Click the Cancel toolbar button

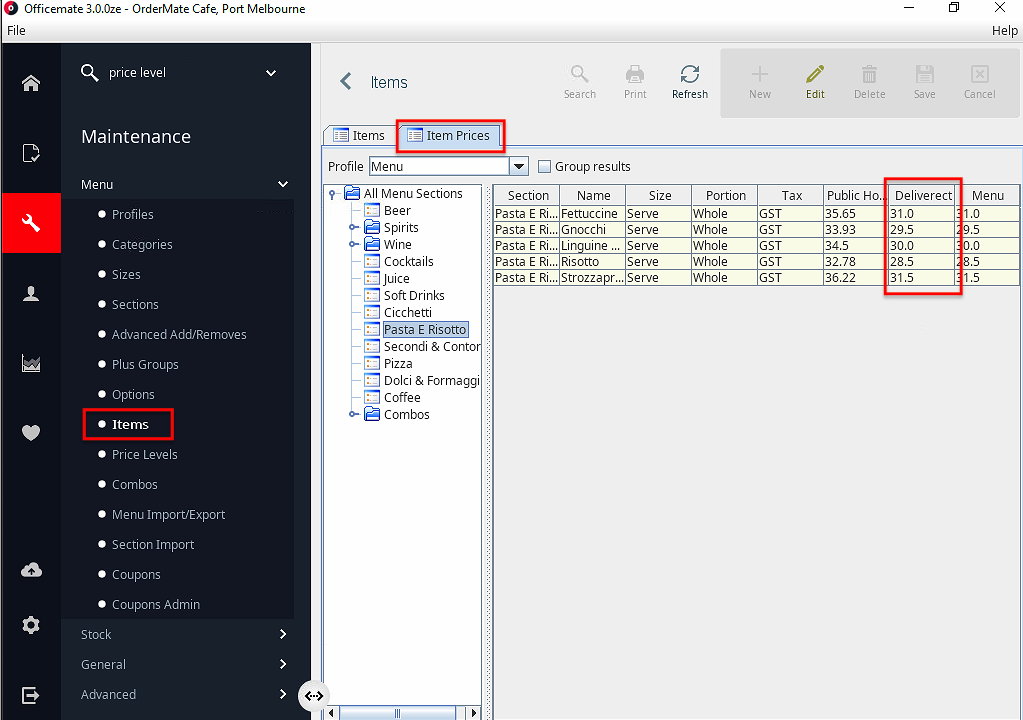coord(979,82)
